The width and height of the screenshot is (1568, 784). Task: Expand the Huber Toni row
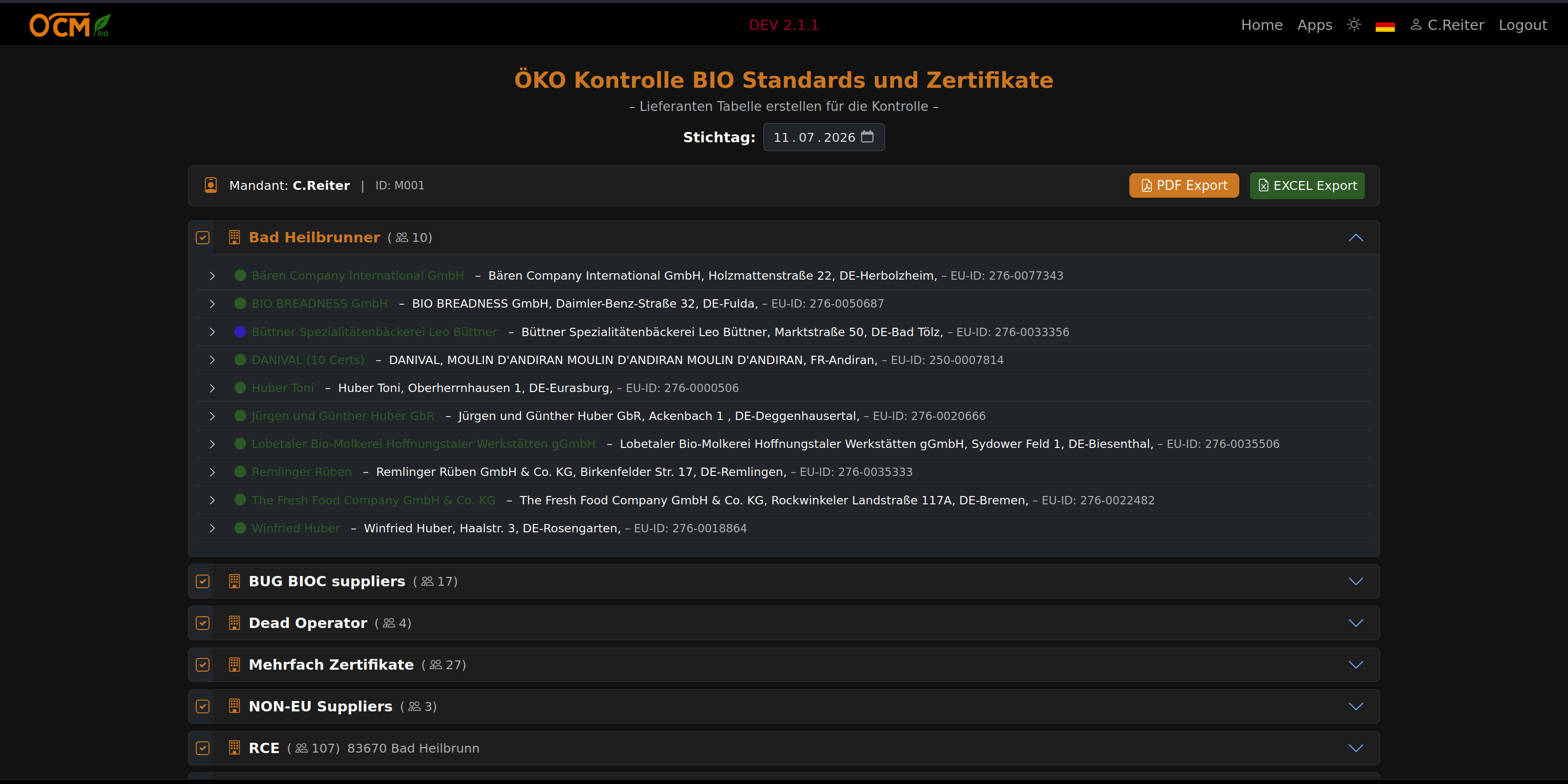point(212,388)
